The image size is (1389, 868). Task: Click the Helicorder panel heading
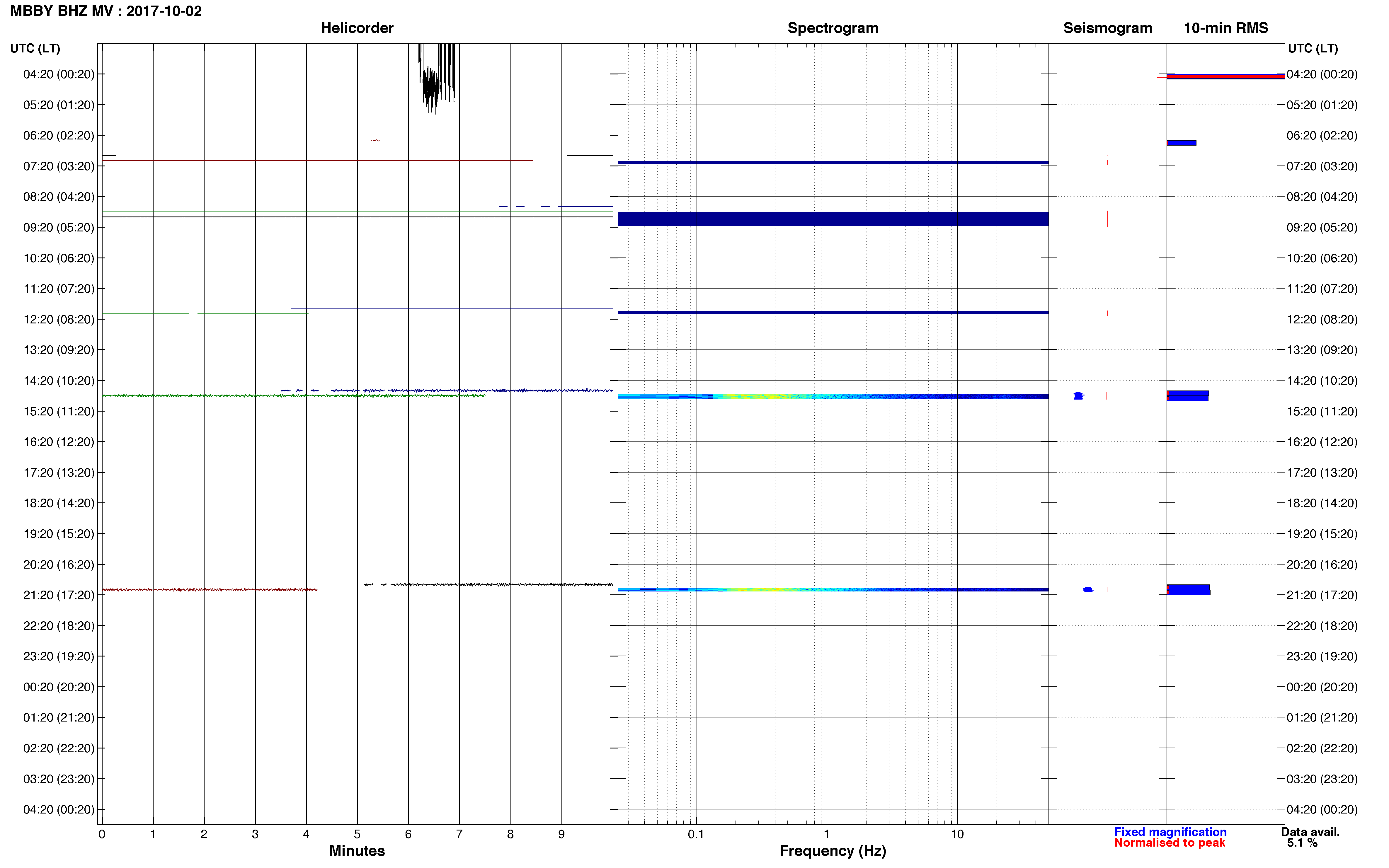(x=357, y=28)
